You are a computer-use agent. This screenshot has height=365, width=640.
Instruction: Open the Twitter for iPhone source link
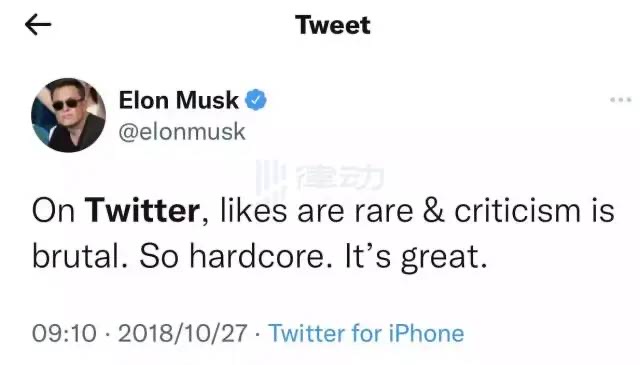(366, 333)
